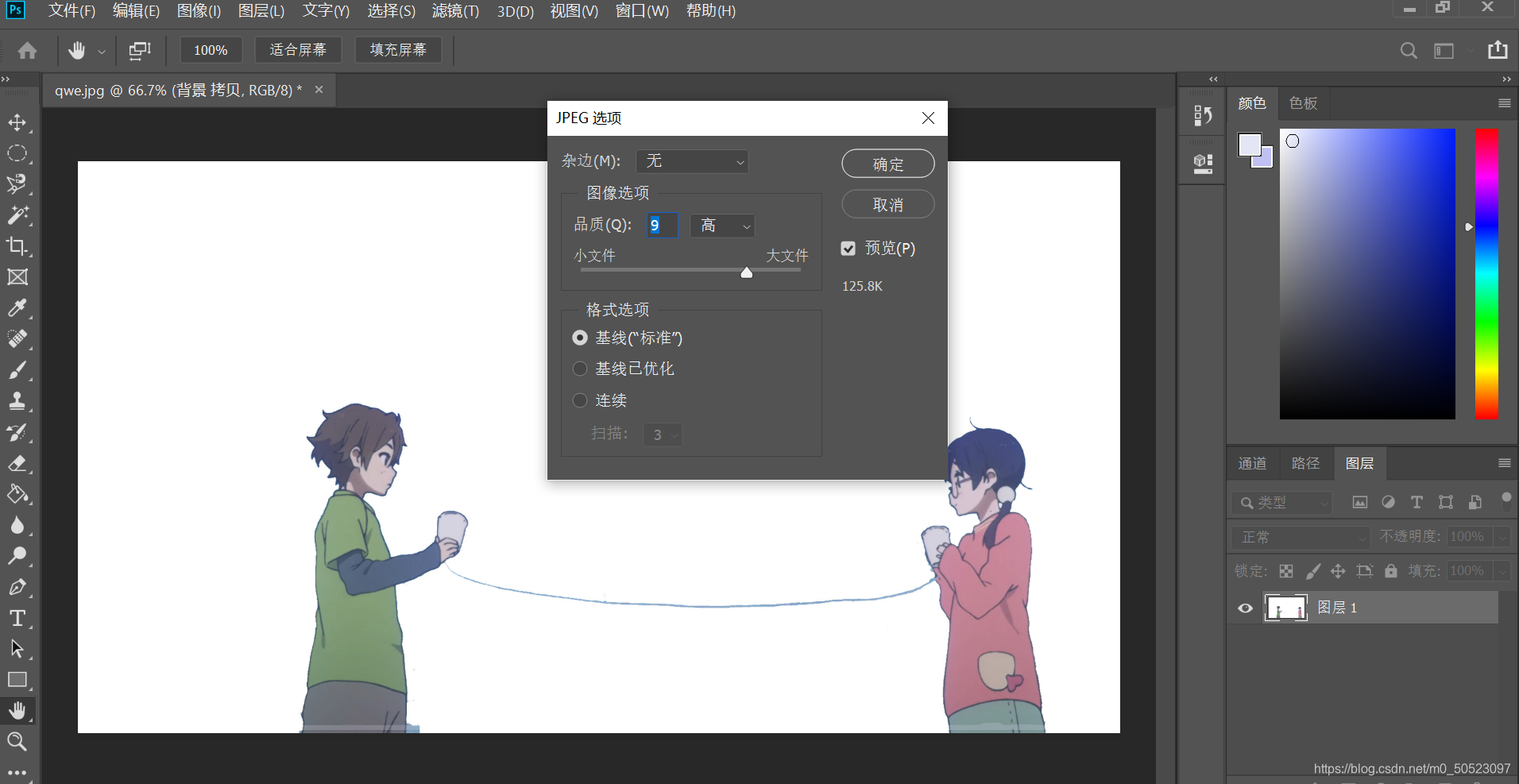
Task: Select the Eyedropper tool
Action: tap(17, 308)
